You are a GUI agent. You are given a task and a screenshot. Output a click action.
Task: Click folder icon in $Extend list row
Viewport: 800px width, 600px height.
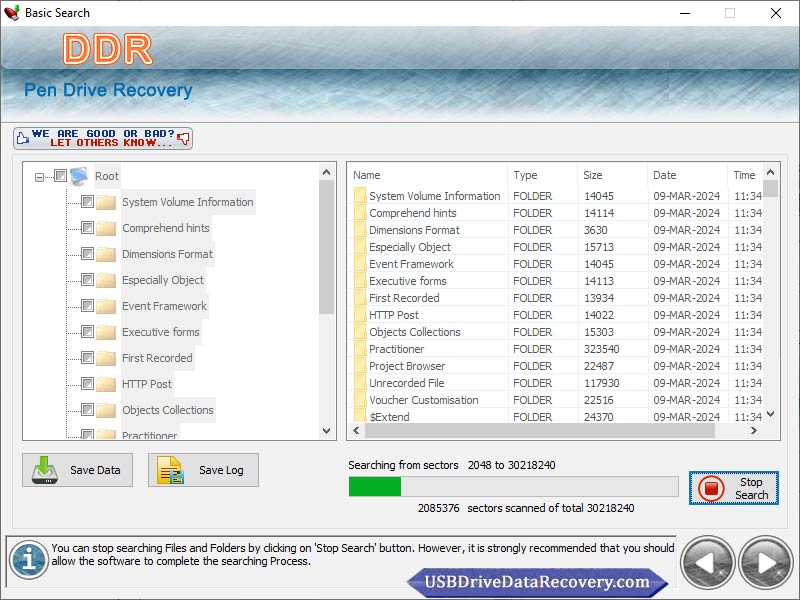pyautogui.click(x=360, y=416)
